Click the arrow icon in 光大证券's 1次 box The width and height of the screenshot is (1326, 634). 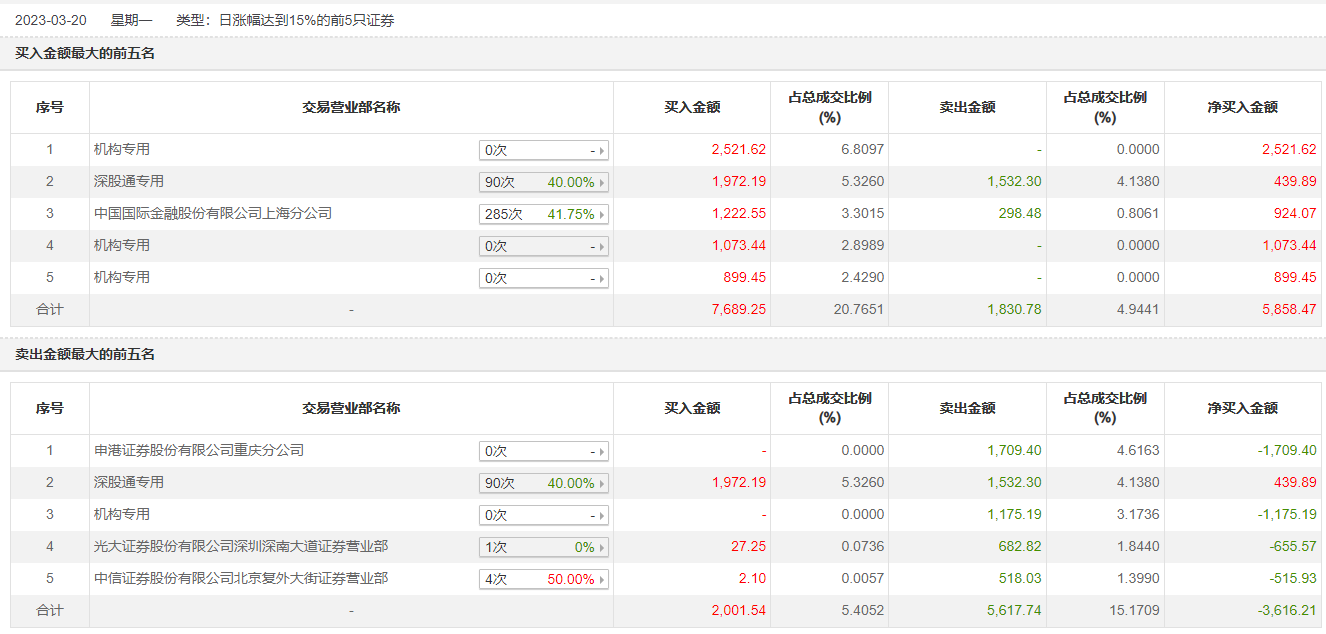coord(602,547)
